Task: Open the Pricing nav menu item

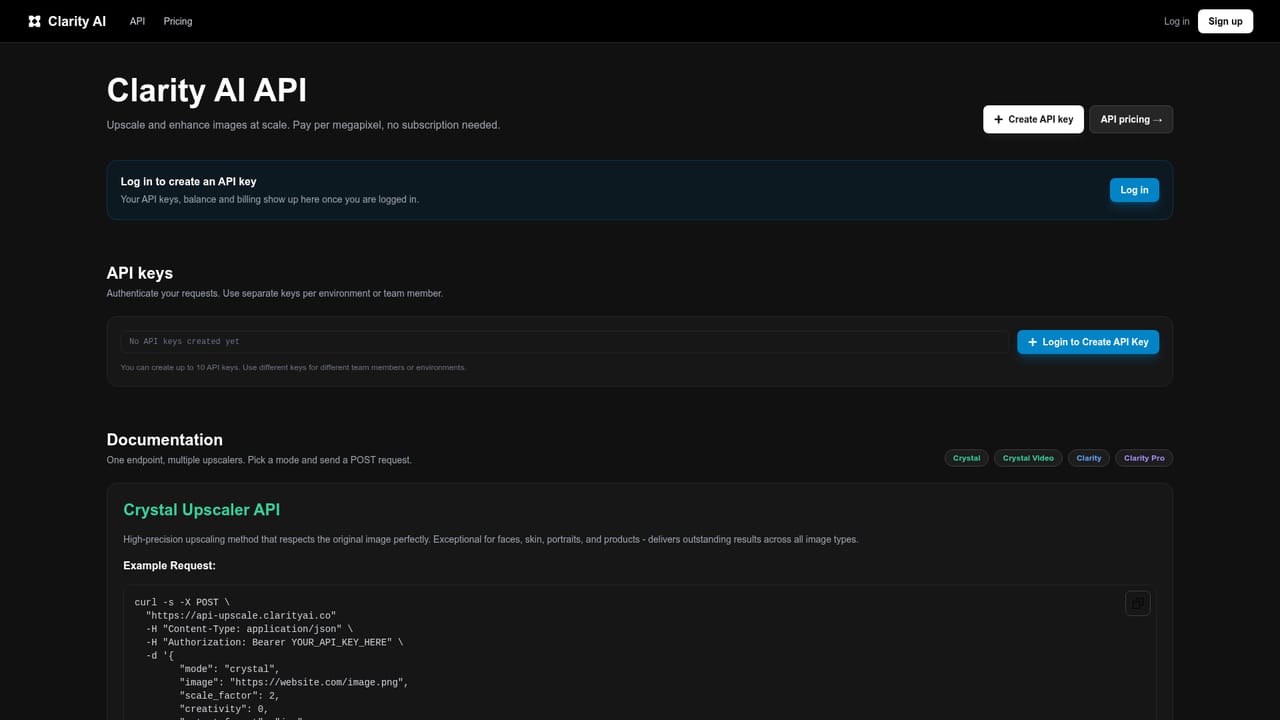Action: tap(178, 21)
